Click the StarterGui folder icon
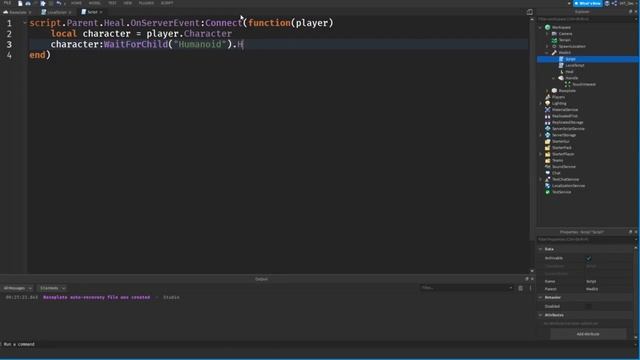The width and height of the screenshot is (640, 360). click(x=548, y=141)
